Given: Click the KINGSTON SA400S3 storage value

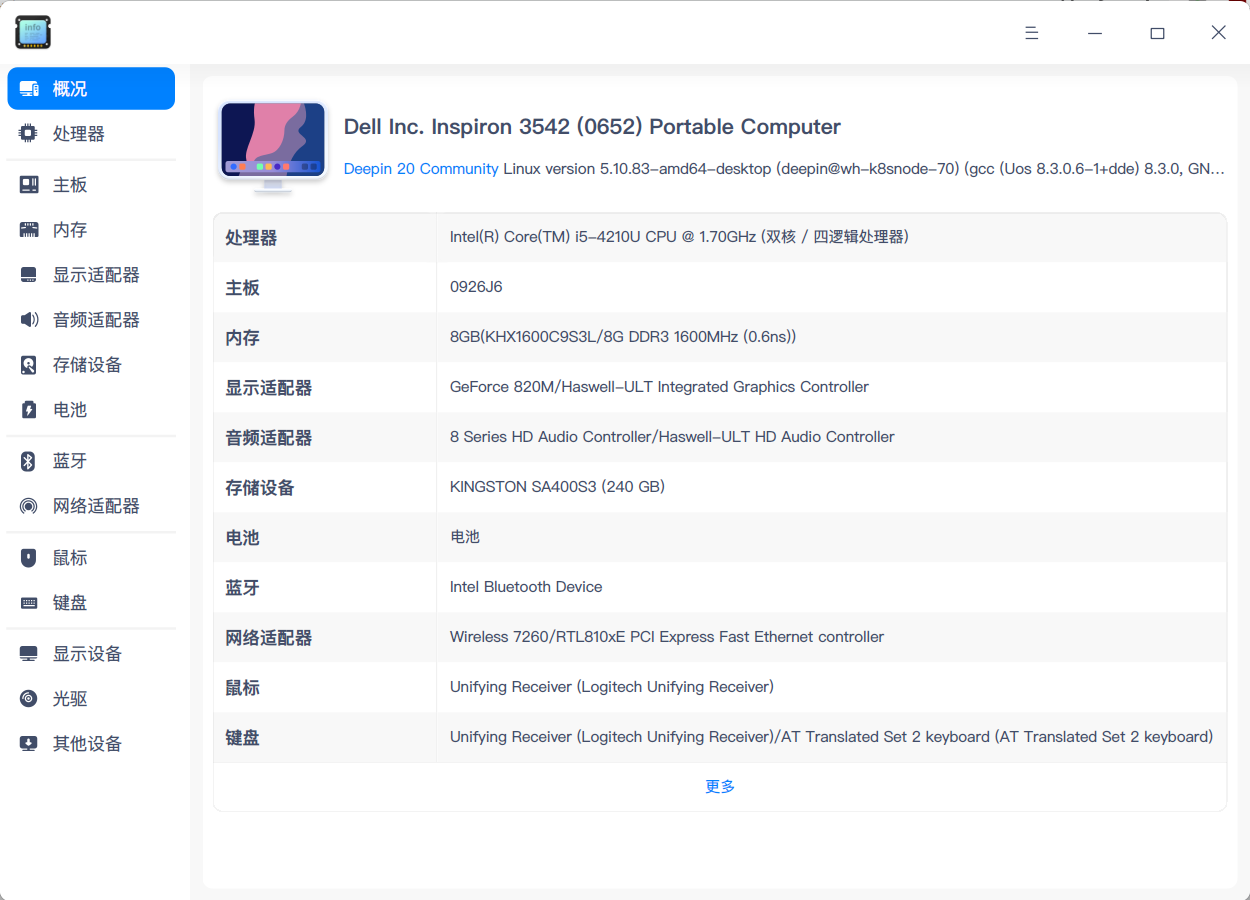Looking at the screenshot, I should pyautogui.click(x=557, y=487).
